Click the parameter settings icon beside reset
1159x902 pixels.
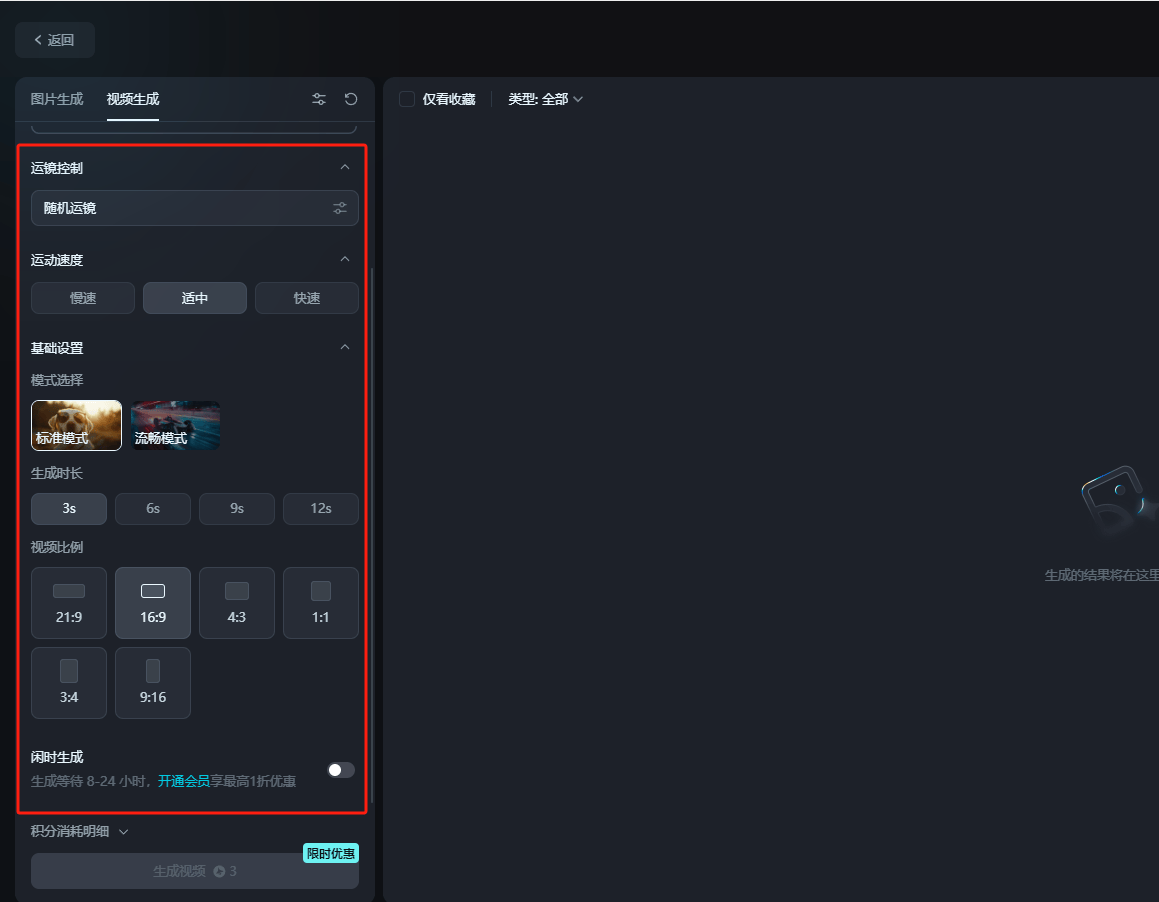[x=318, y=99]
